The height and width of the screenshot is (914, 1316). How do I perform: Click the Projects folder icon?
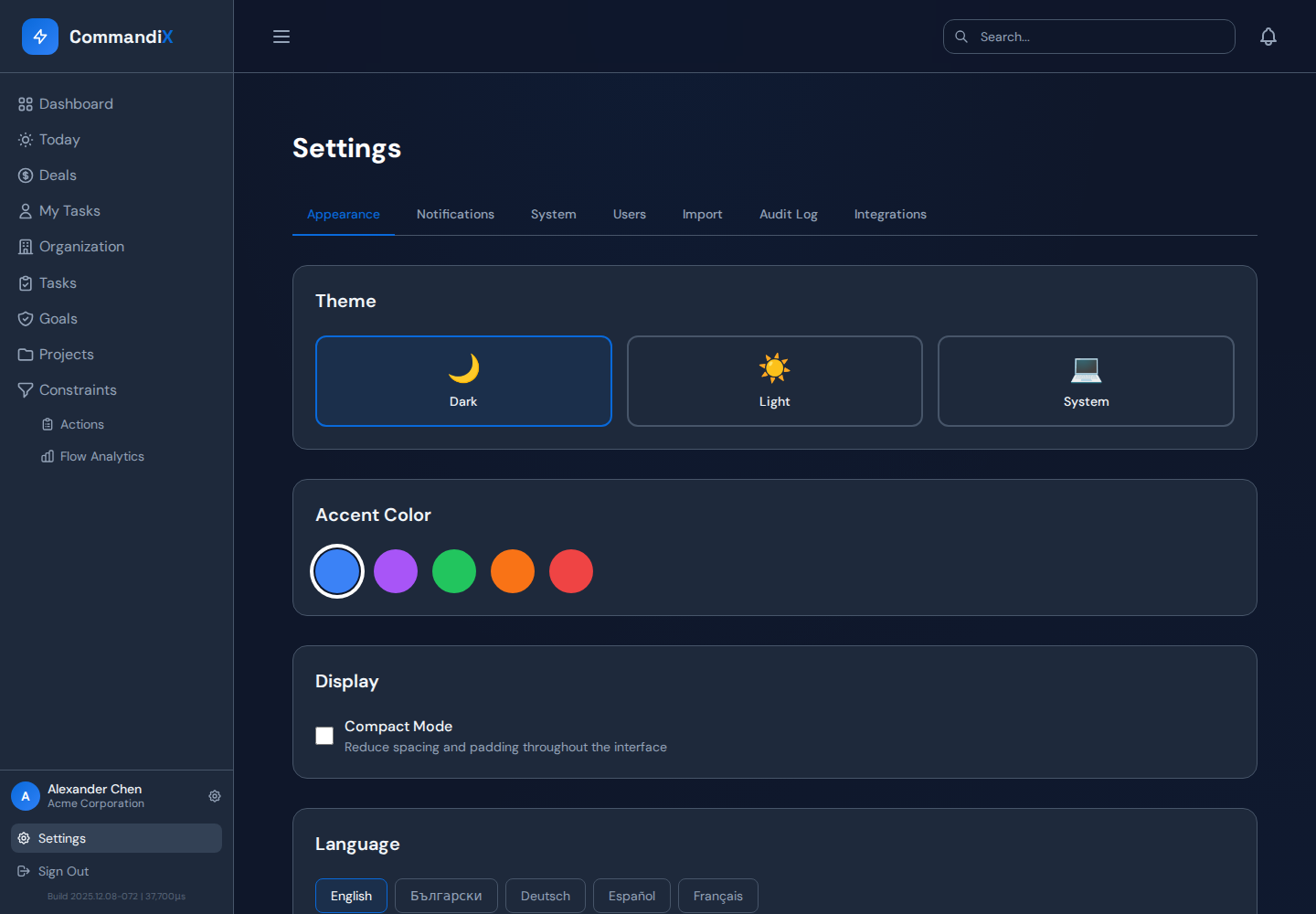tap(26, 355)
